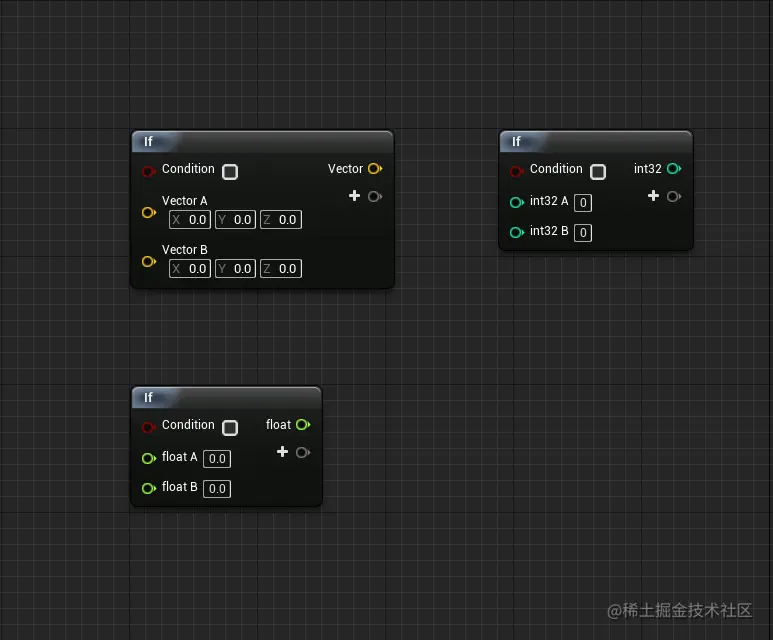773x640 pixels.
Task: Select float If node by its title bar
Action: coord(227,398)
